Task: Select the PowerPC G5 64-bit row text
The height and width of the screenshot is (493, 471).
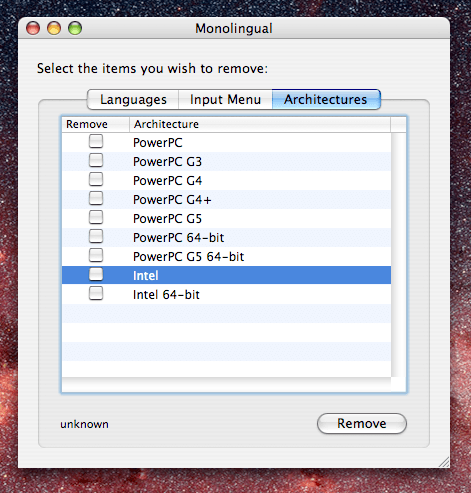Action: [188, 257]
